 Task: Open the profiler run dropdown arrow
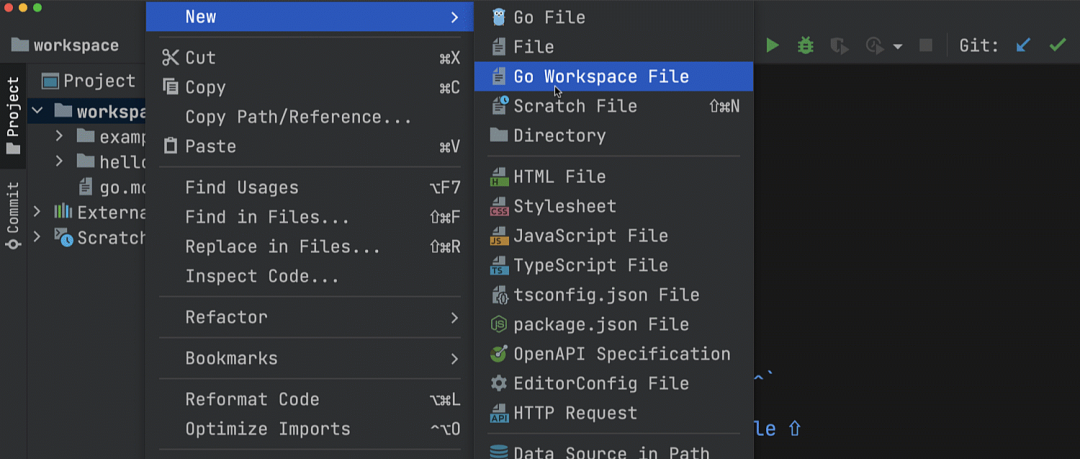coord(897,46)
